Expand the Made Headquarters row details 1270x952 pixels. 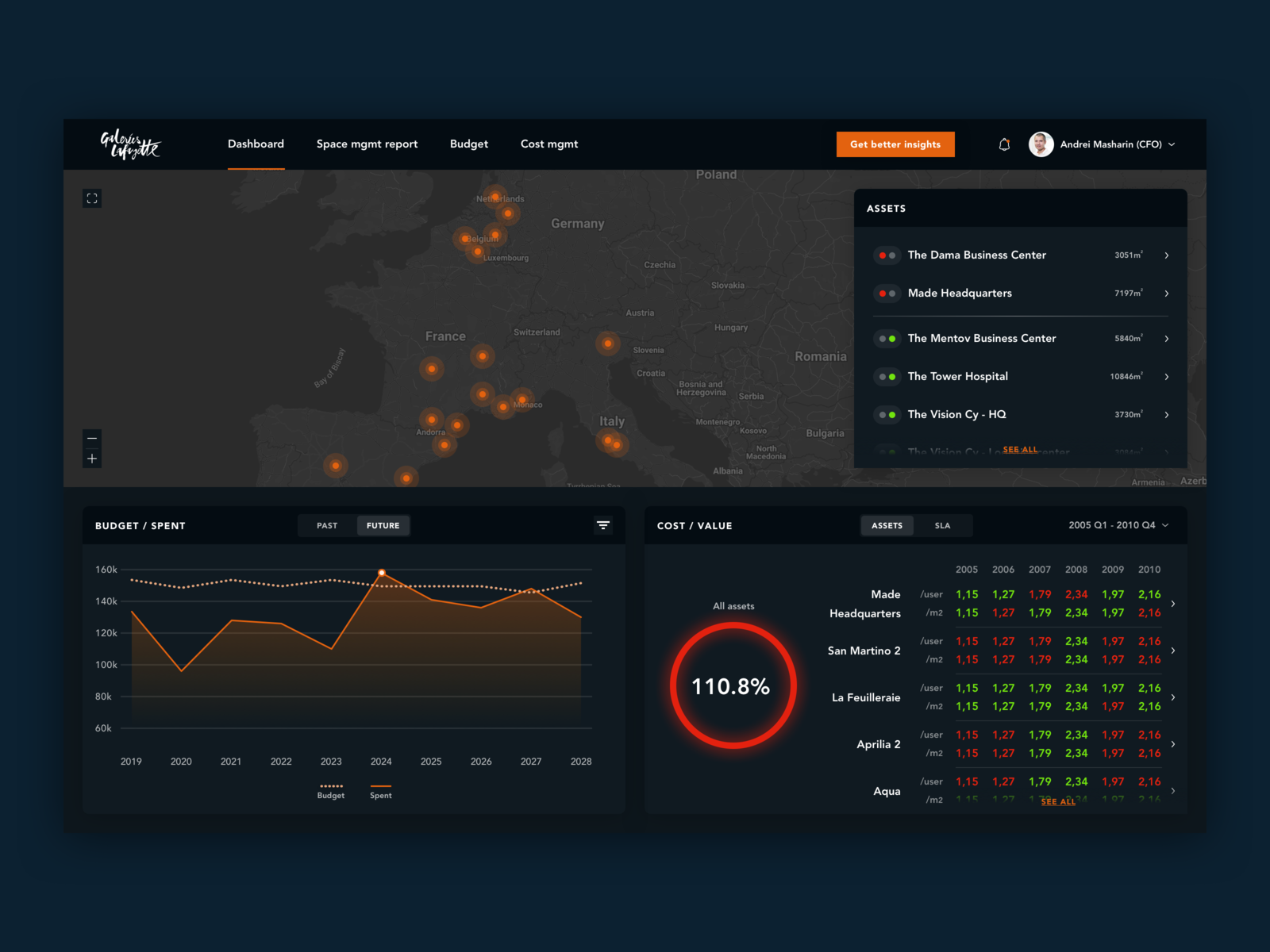click(x=1173, y=603)
